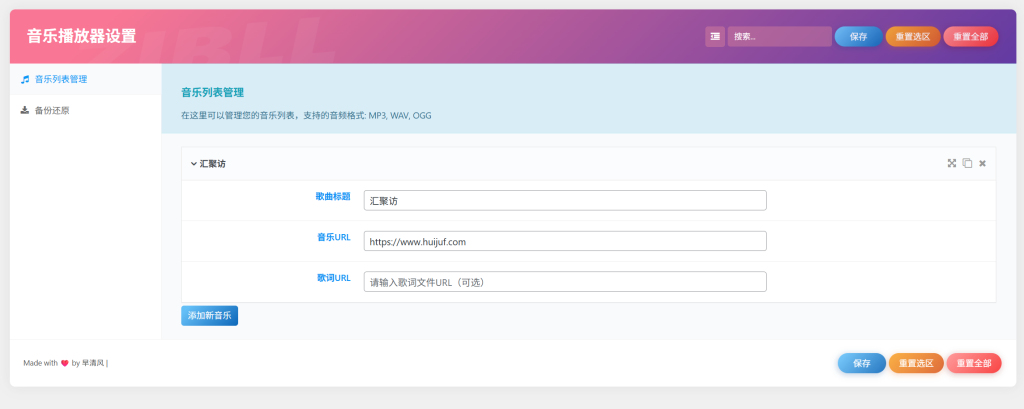This screenshot has width=1024, height=409.
Task: Open the 备份还原 sidebar tab
Action: (x=86, y=110)
